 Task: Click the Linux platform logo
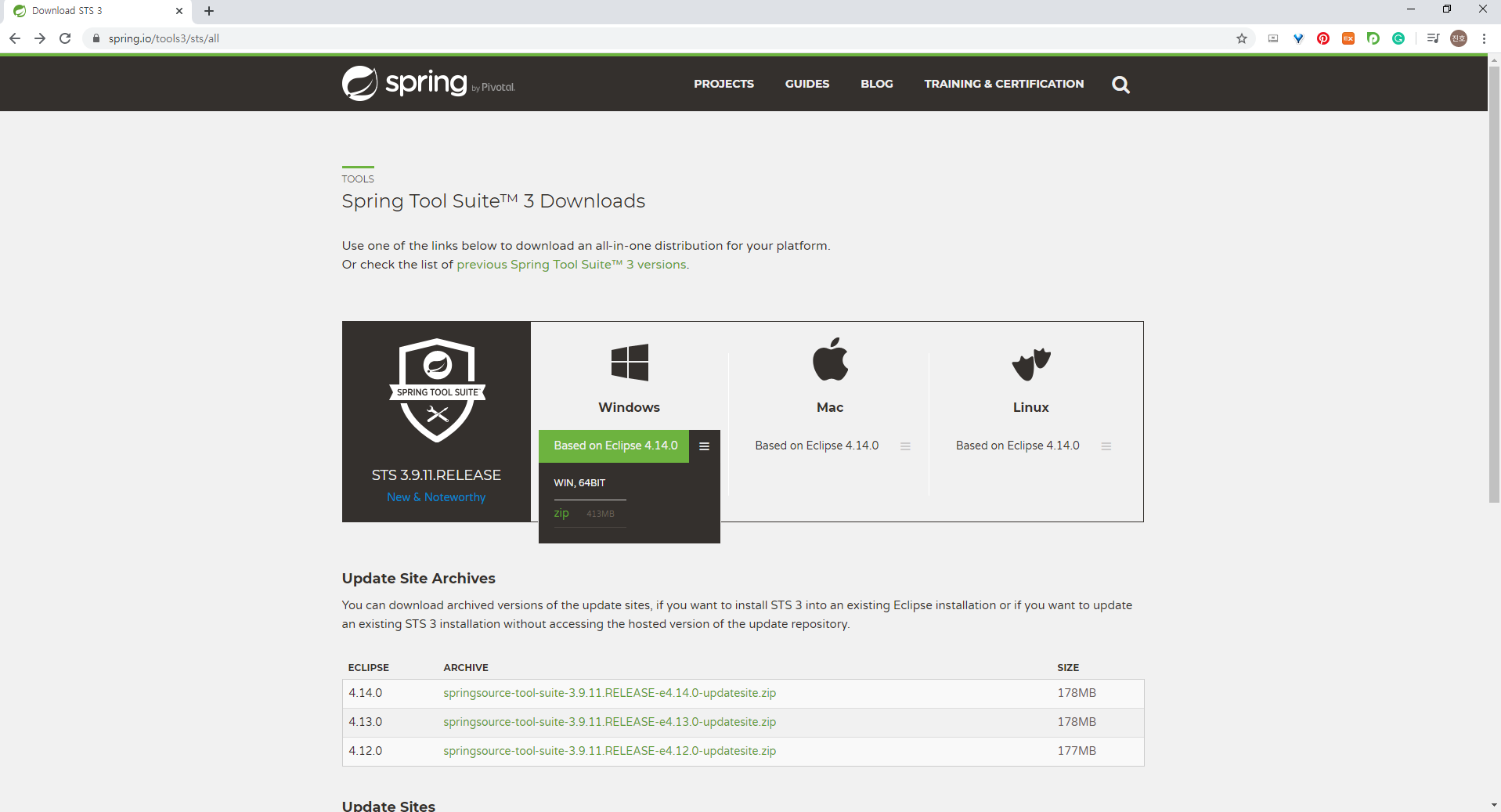point(1031,364)
